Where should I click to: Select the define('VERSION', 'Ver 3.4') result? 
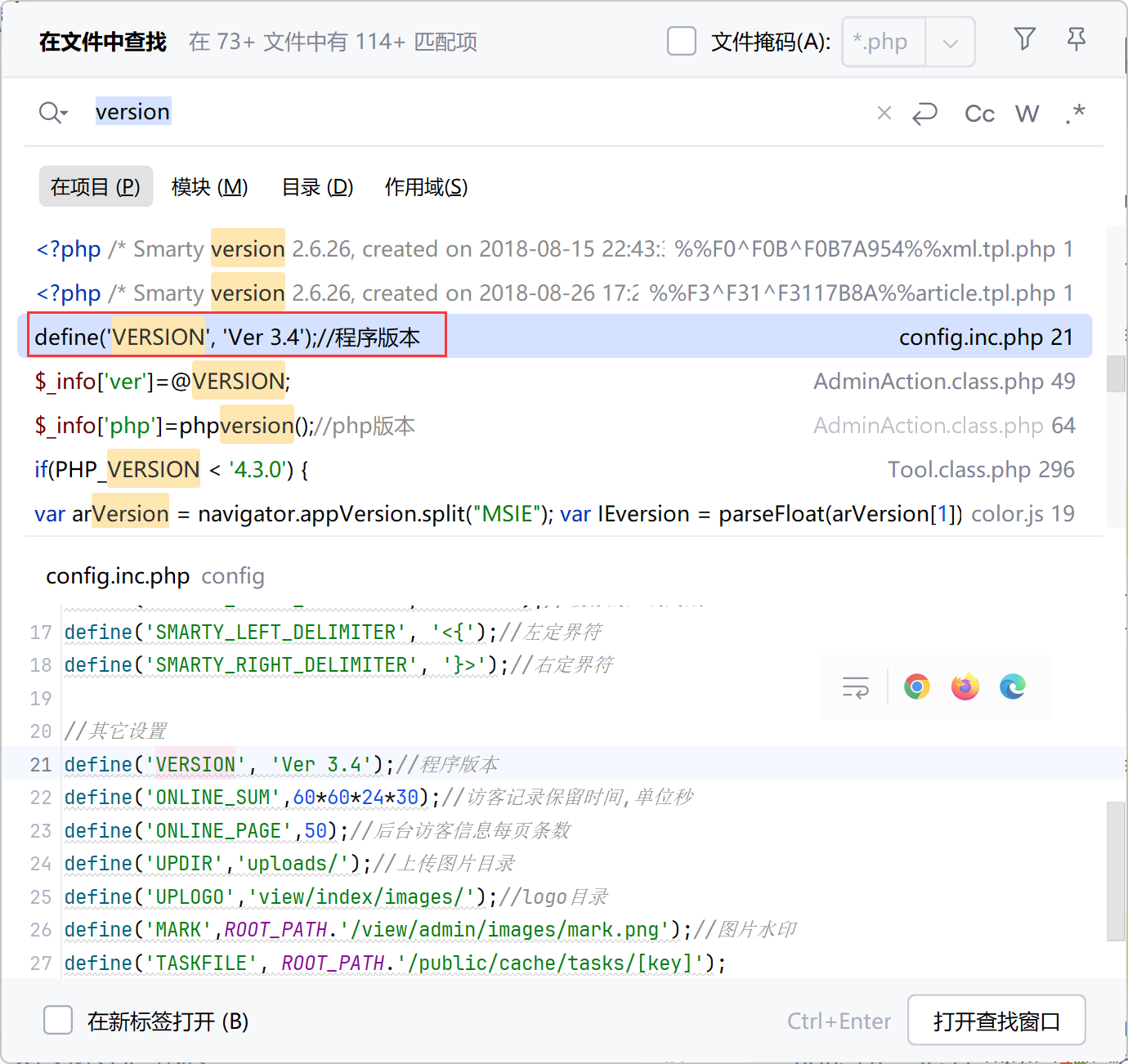point(555,337)
